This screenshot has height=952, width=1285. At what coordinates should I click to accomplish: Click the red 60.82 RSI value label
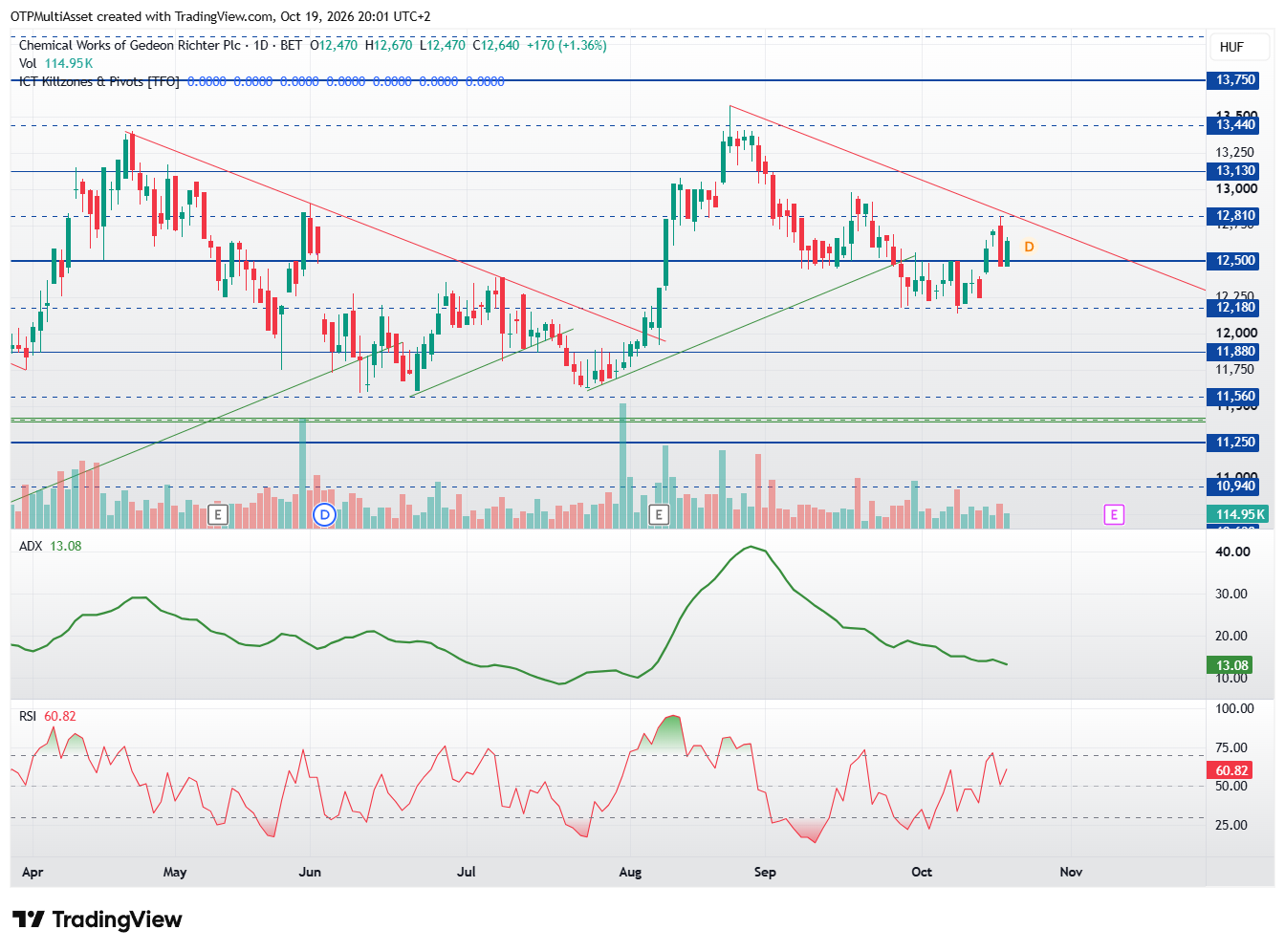[x=1231, y=770]
